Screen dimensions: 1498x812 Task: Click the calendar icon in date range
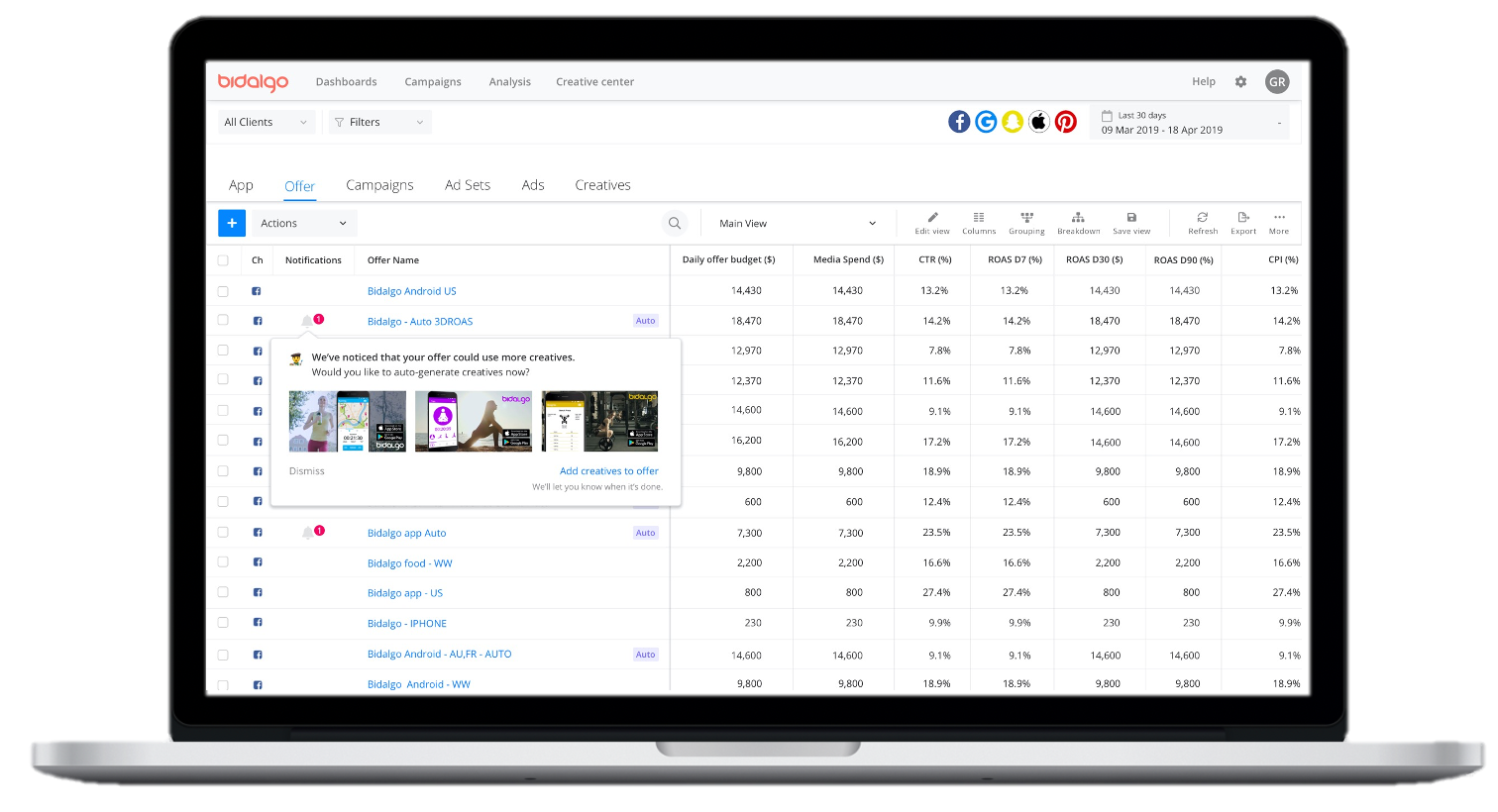click(x=1107, y=116)
